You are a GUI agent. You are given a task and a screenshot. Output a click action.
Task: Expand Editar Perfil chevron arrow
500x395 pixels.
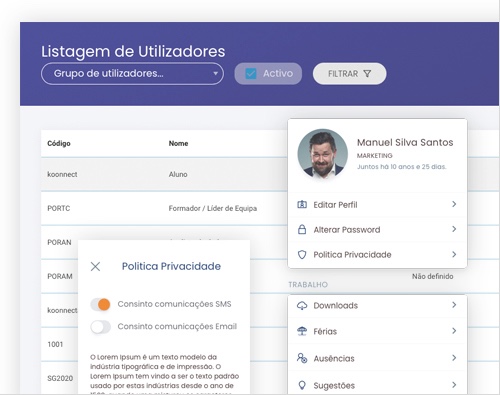[454, 204]
